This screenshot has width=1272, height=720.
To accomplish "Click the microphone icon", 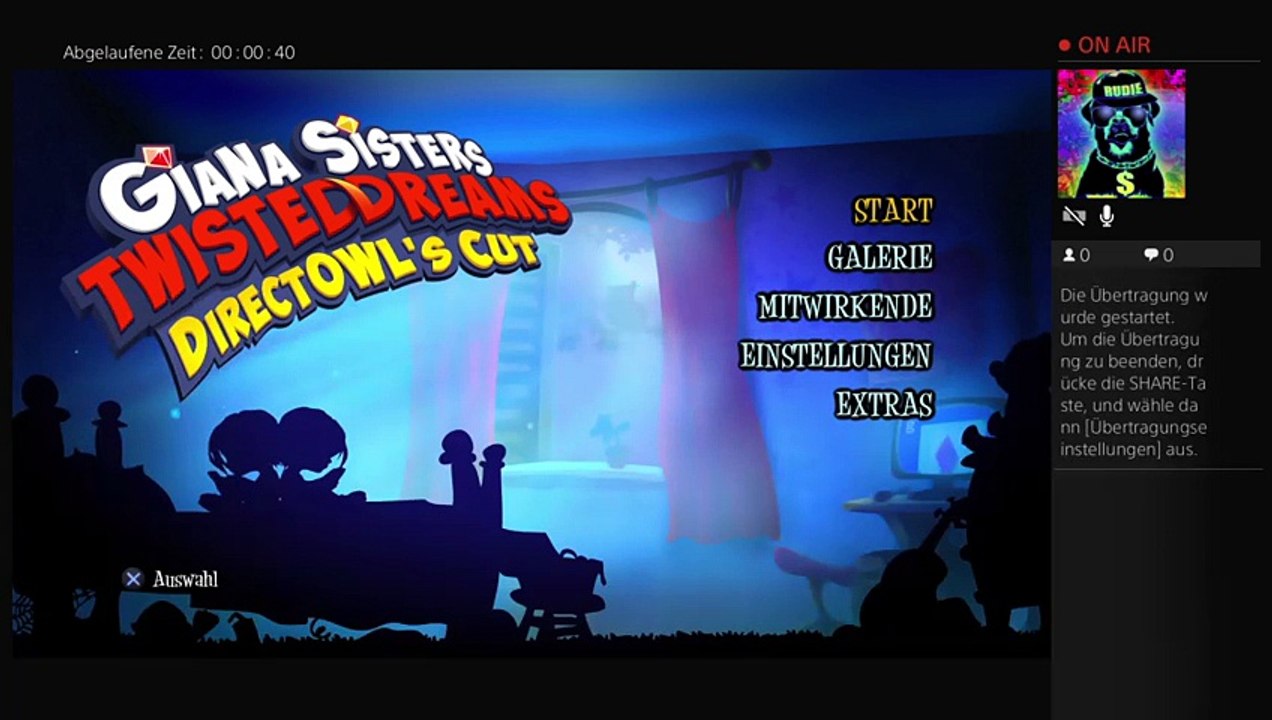I will point(1107,216).
